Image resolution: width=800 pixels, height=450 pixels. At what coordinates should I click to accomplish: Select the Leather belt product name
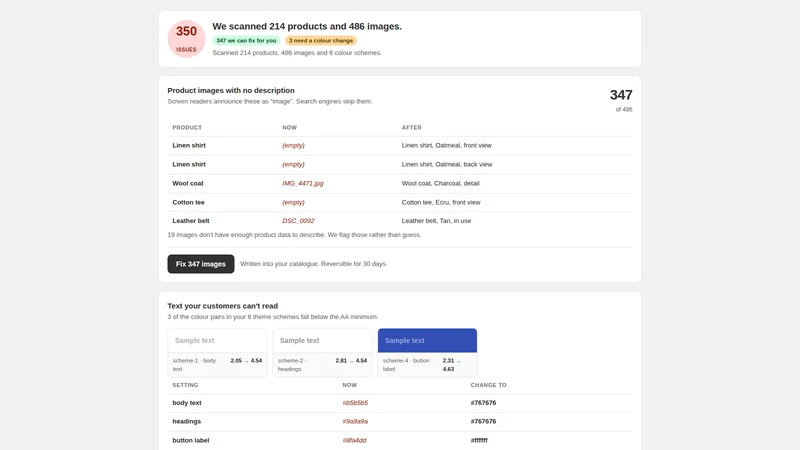[x=191, y=221]
